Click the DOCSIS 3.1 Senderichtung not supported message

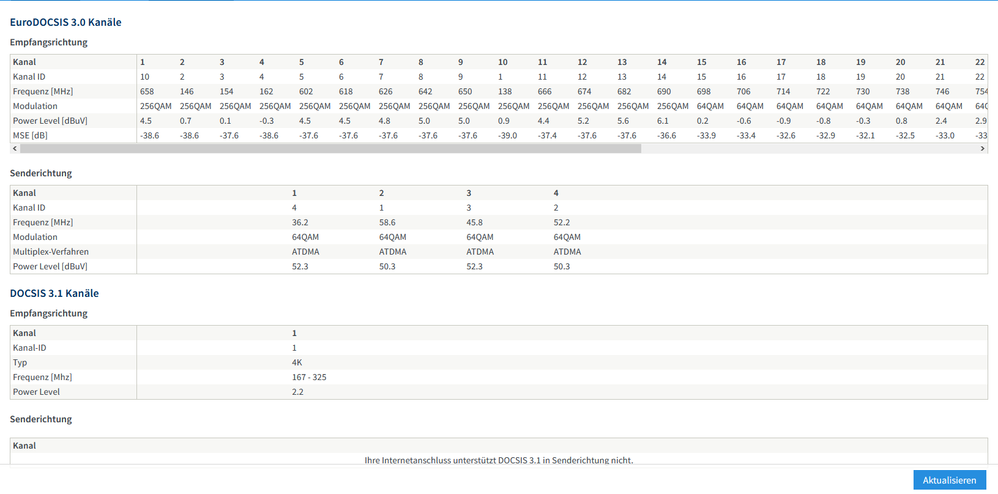[499, 460]
